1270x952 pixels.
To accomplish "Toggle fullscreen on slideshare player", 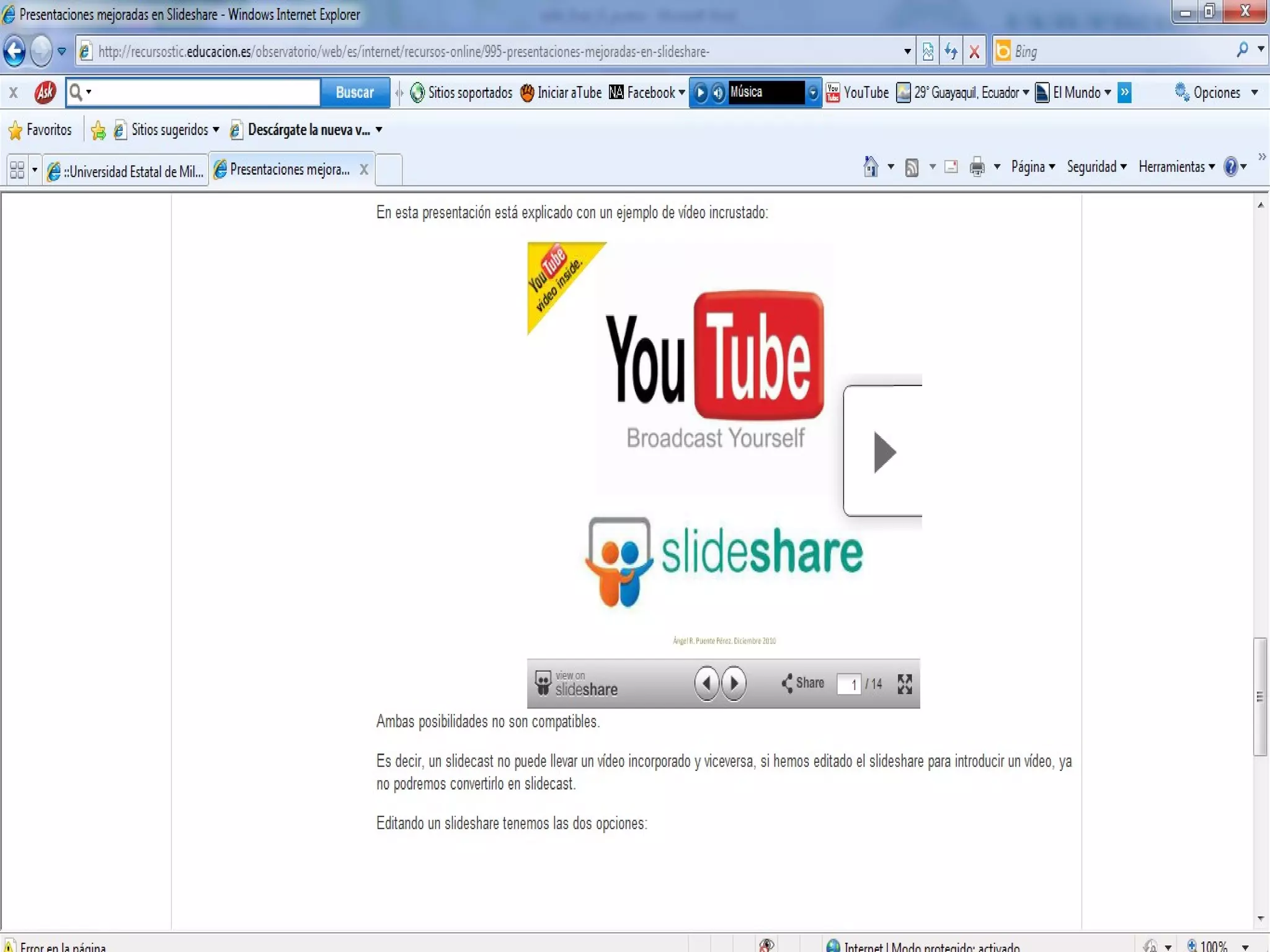I will coord(905,684).
